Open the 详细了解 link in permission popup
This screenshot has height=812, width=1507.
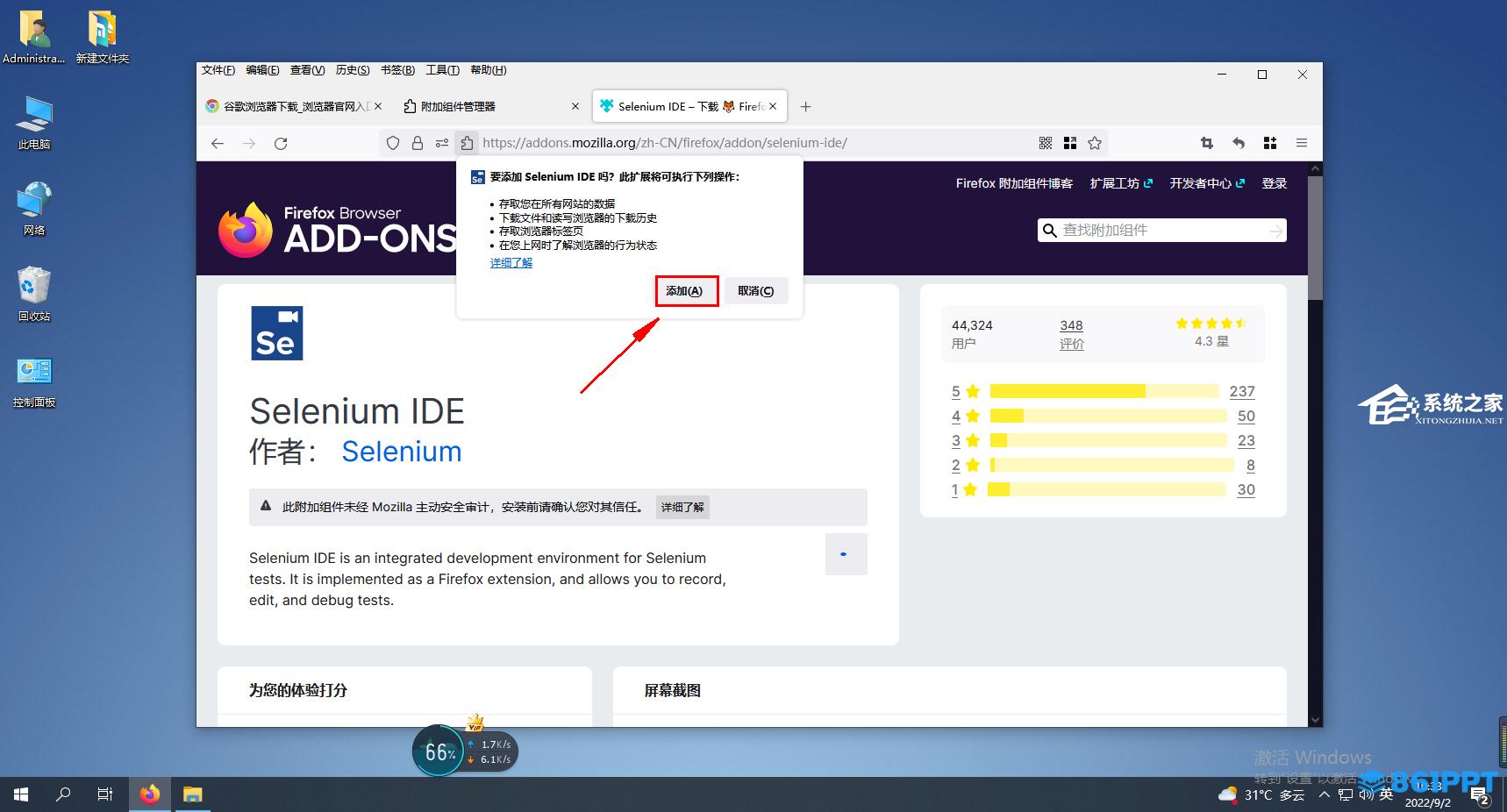[511, 263]
